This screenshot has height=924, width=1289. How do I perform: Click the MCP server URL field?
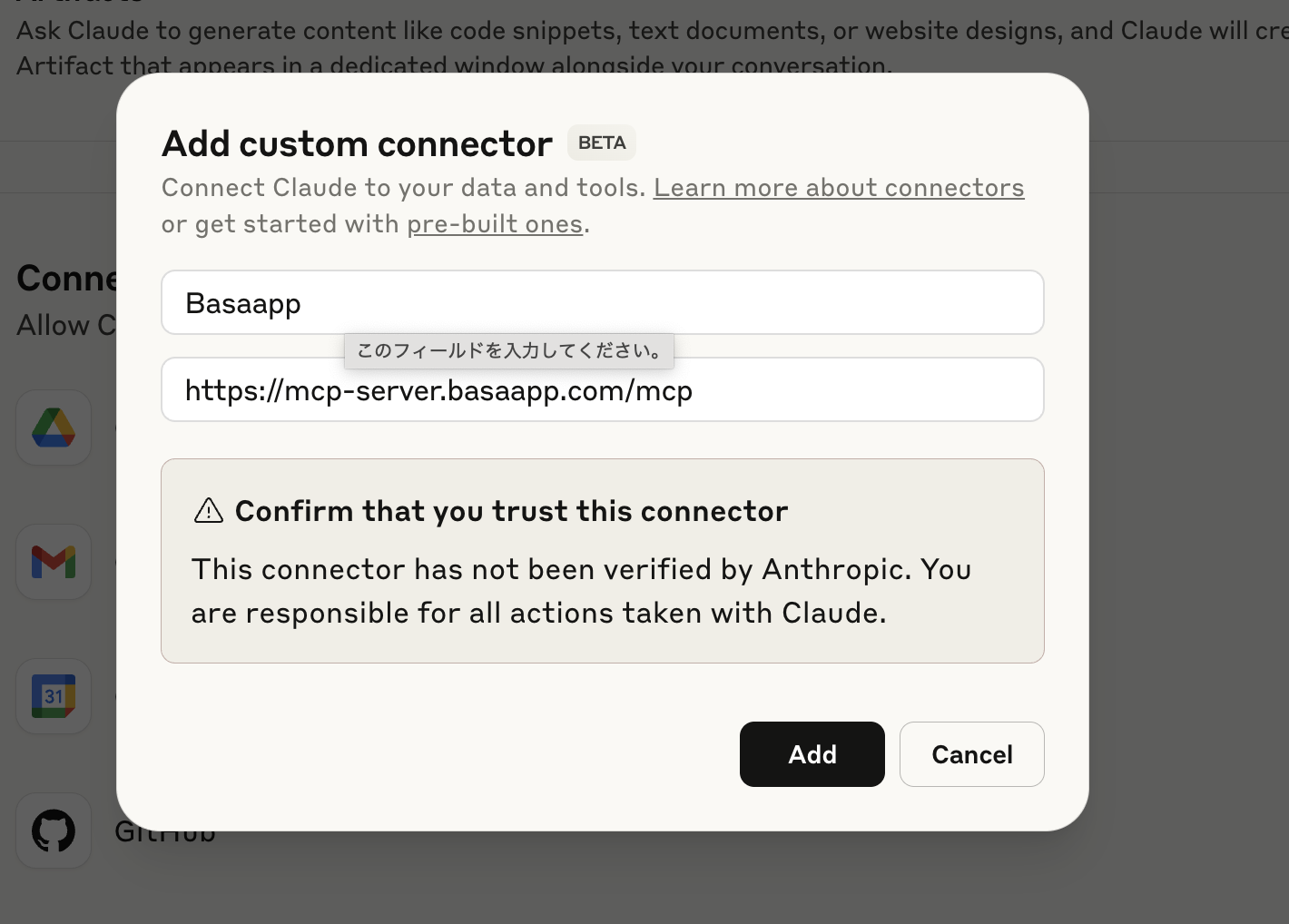pyautogui.click(x=603, y=390)
